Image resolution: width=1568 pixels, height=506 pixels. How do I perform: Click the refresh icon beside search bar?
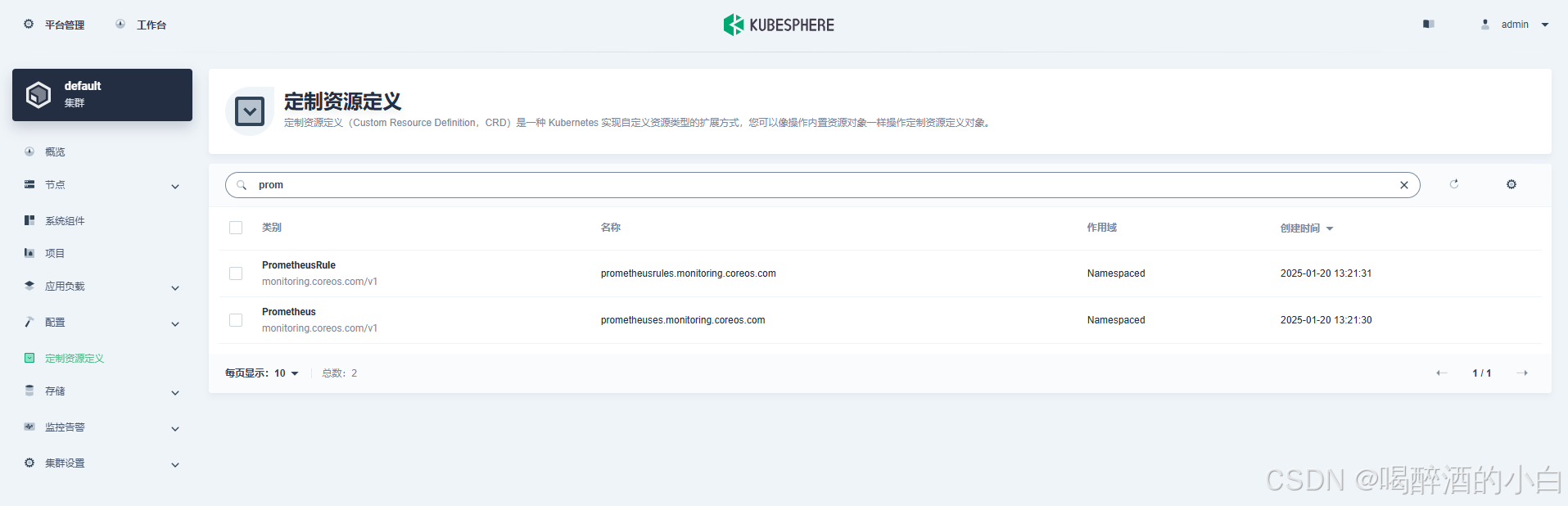[x=1454, y=184]
